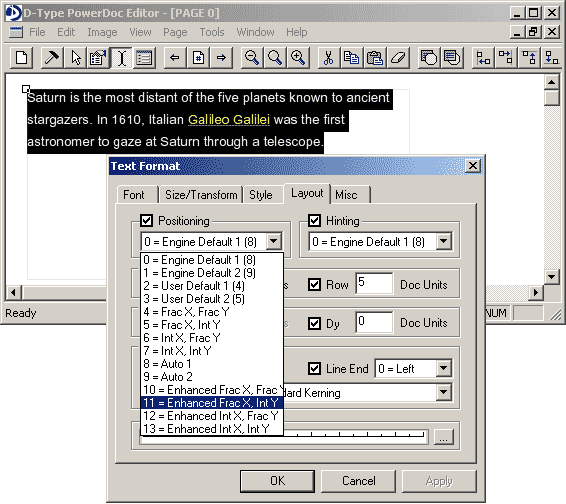
Task: Click the ellipsis button beside the ruler
Action: coord(443,437)
